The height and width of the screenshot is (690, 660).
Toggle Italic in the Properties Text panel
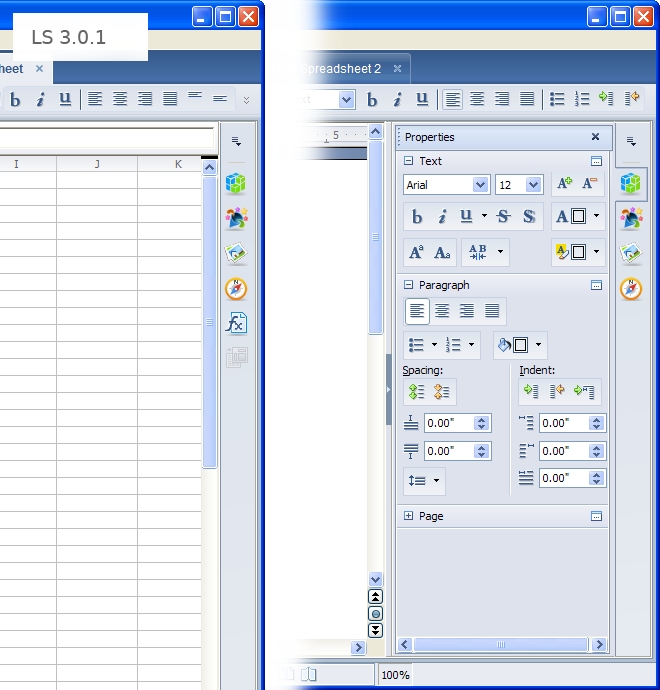coord(442,217)
